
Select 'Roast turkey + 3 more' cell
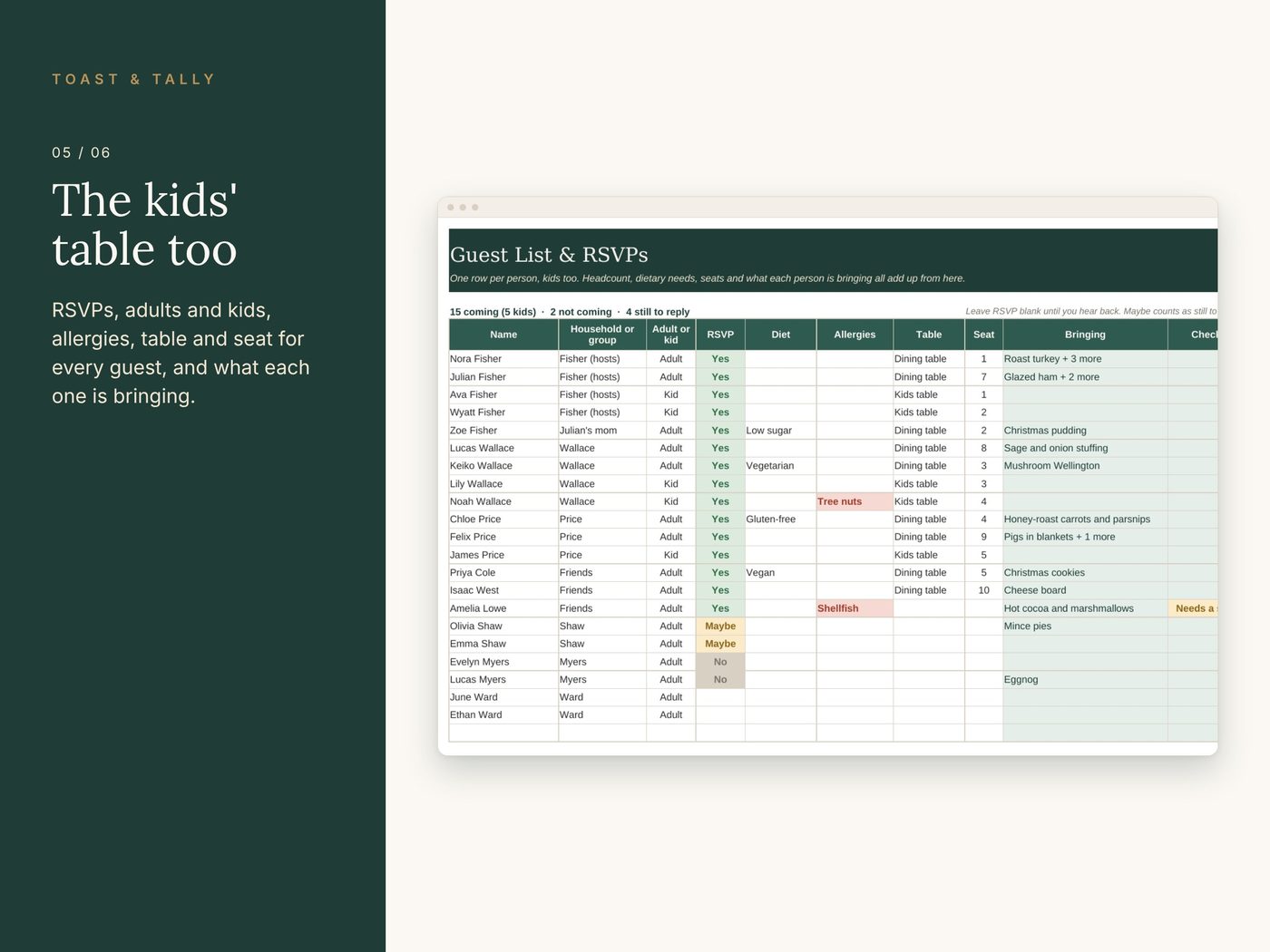[1085, 359]
